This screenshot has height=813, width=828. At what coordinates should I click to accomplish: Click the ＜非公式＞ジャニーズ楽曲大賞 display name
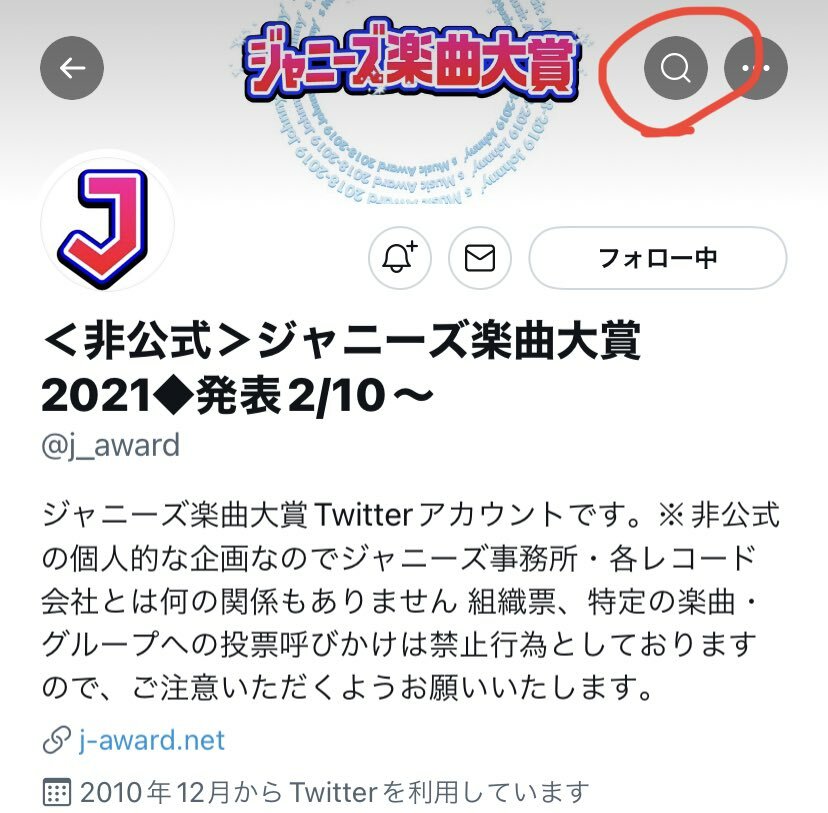[x=342, y=341]
